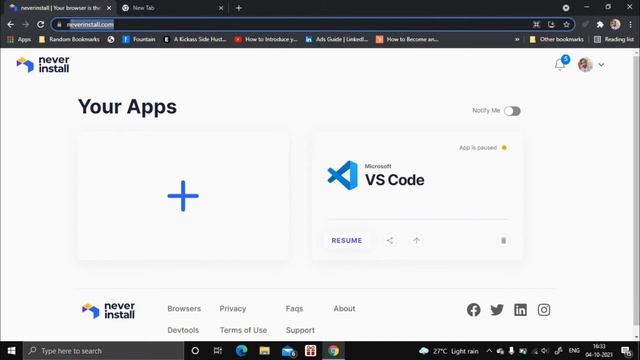Open the About footer link
The width and height of the screenshot is (640, 360).
tap(344, 309)
